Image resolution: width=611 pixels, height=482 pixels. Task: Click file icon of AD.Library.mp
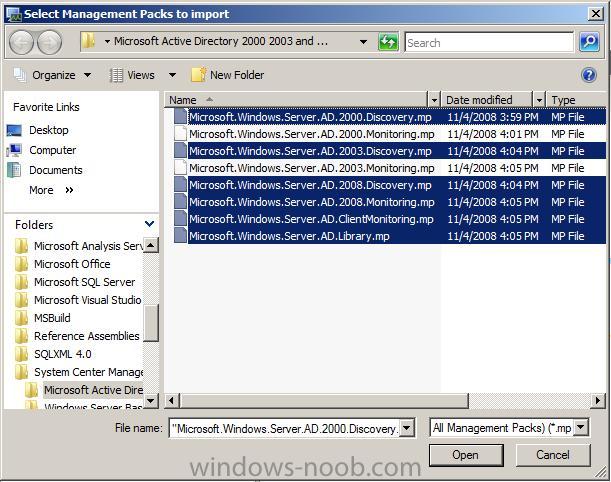[180, 236]
